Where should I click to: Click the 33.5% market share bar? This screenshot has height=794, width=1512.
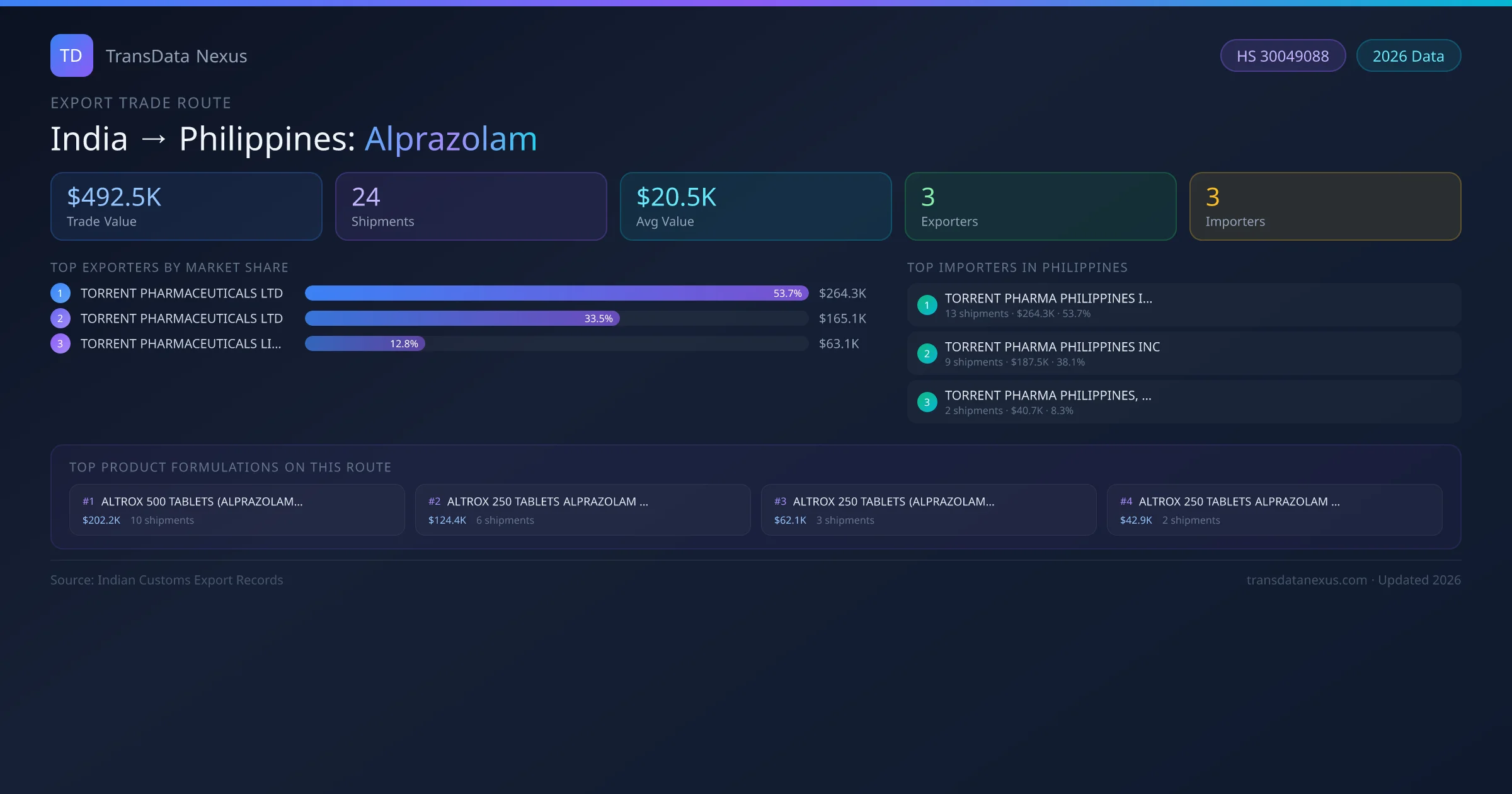[x=462, y=318]
